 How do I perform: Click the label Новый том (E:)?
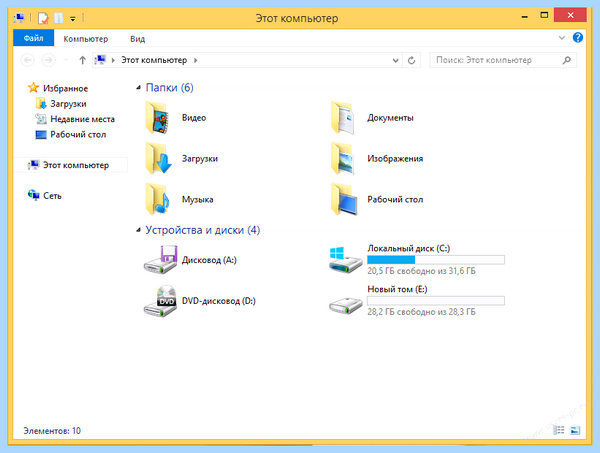click(397, 289)
